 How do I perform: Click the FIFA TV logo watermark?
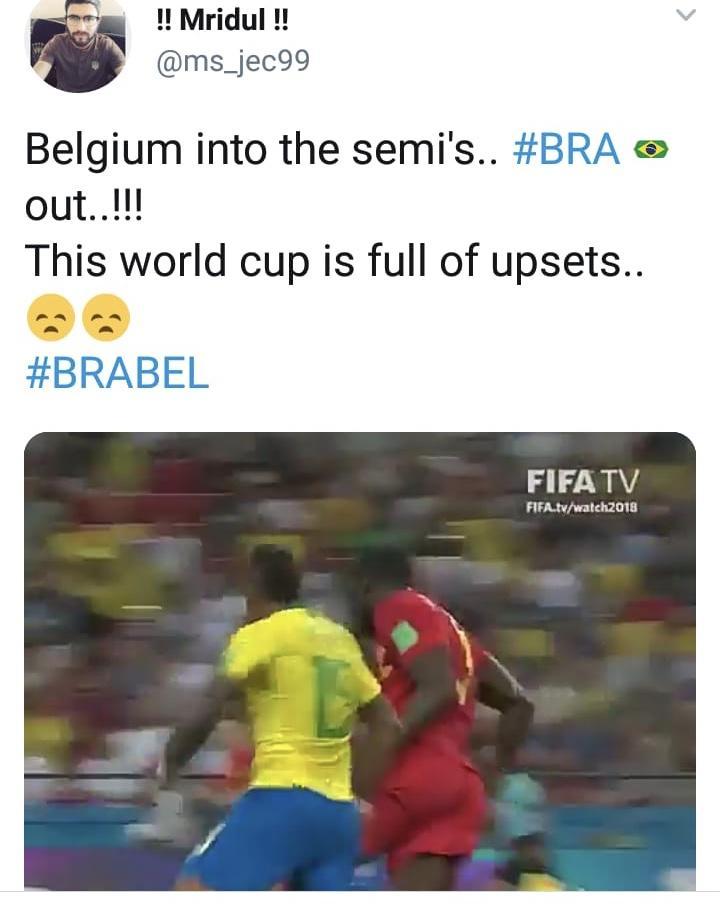point(583,481)
